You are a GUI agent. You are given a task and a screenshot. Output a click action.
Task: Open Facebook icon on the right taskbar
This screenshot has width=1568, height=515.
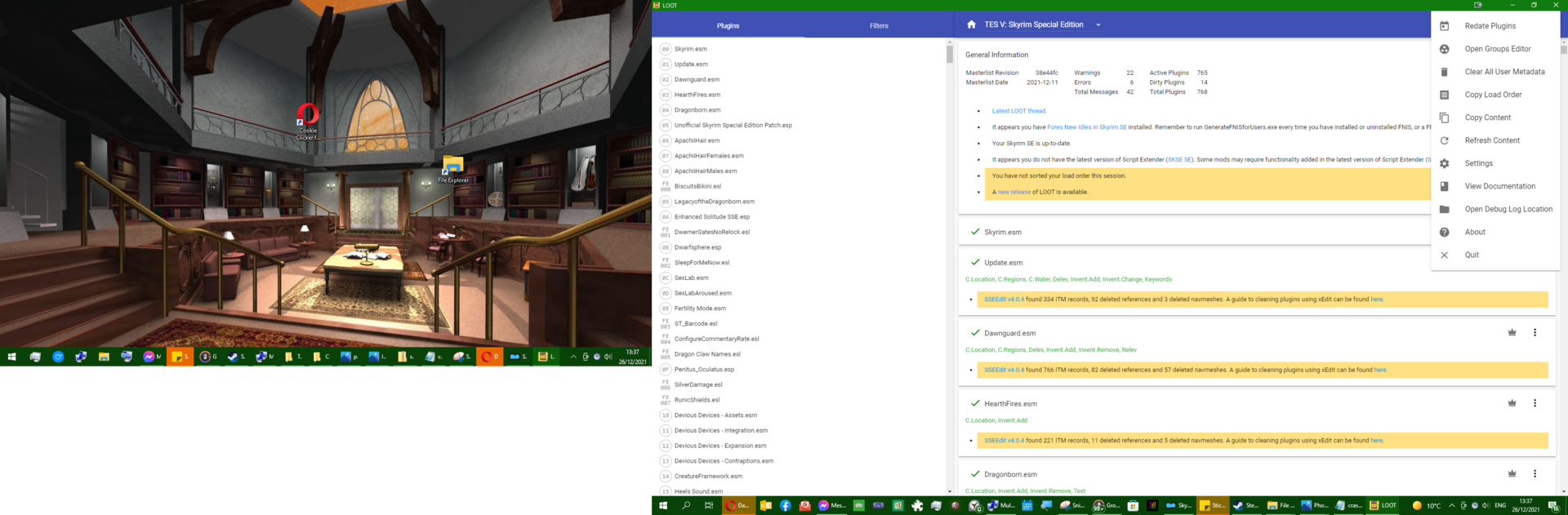[x=786, y=506]
